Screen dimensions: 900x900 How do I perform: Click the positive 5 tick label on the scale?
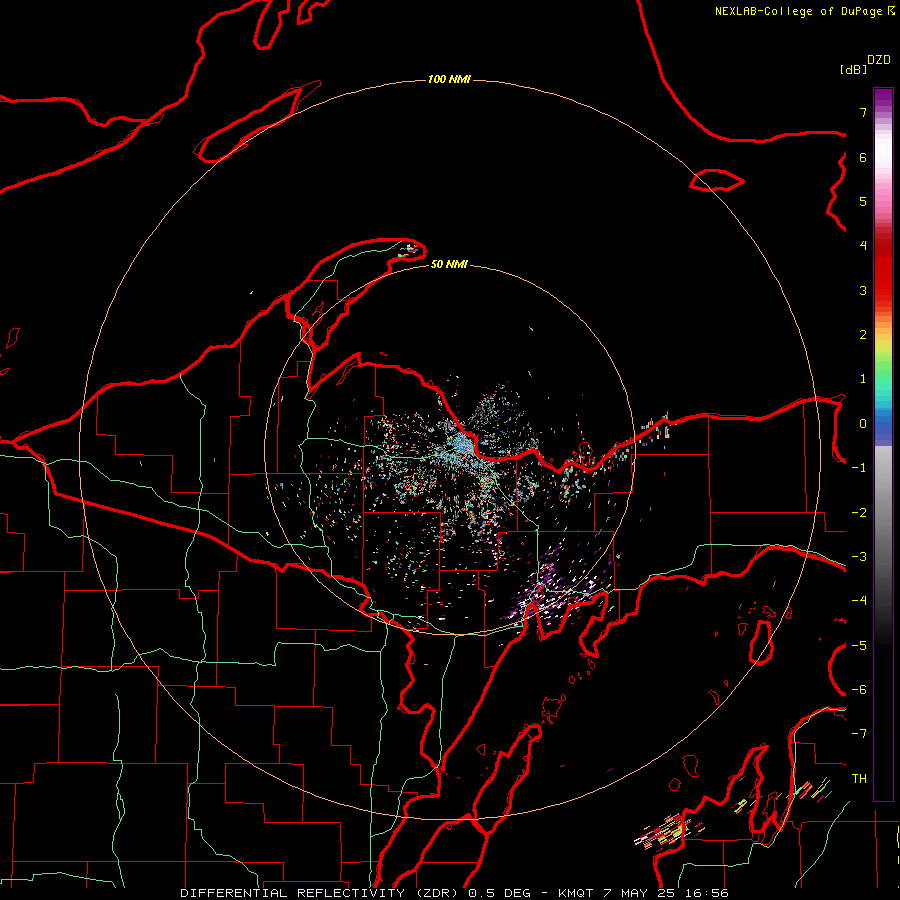tap(863, 201)
